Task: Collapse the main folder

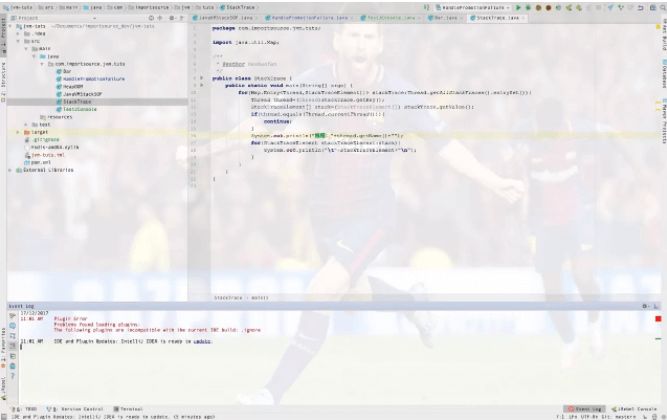Action: coord(26,49)
